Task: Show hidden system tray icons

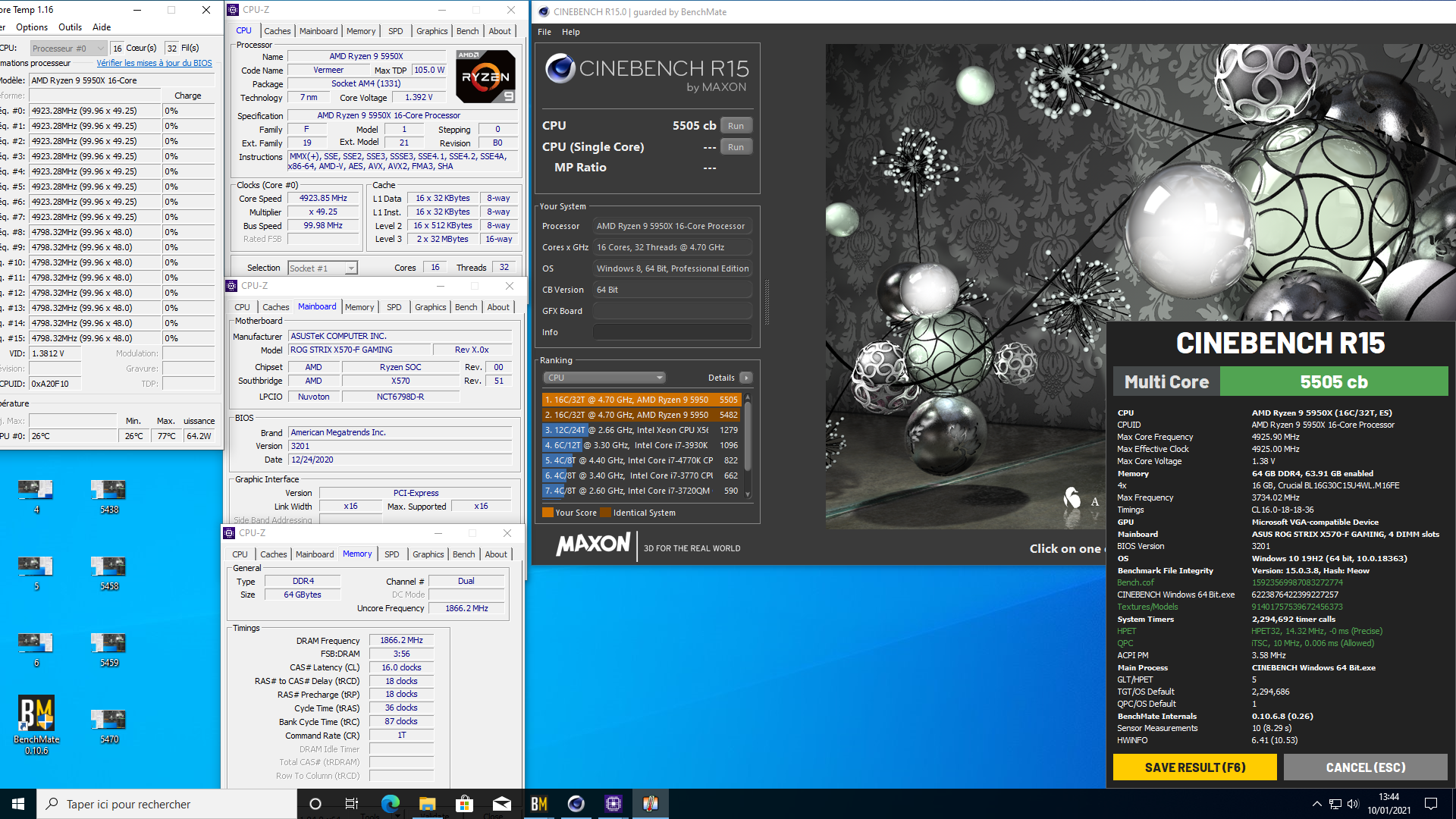Action: point(1317,804)
